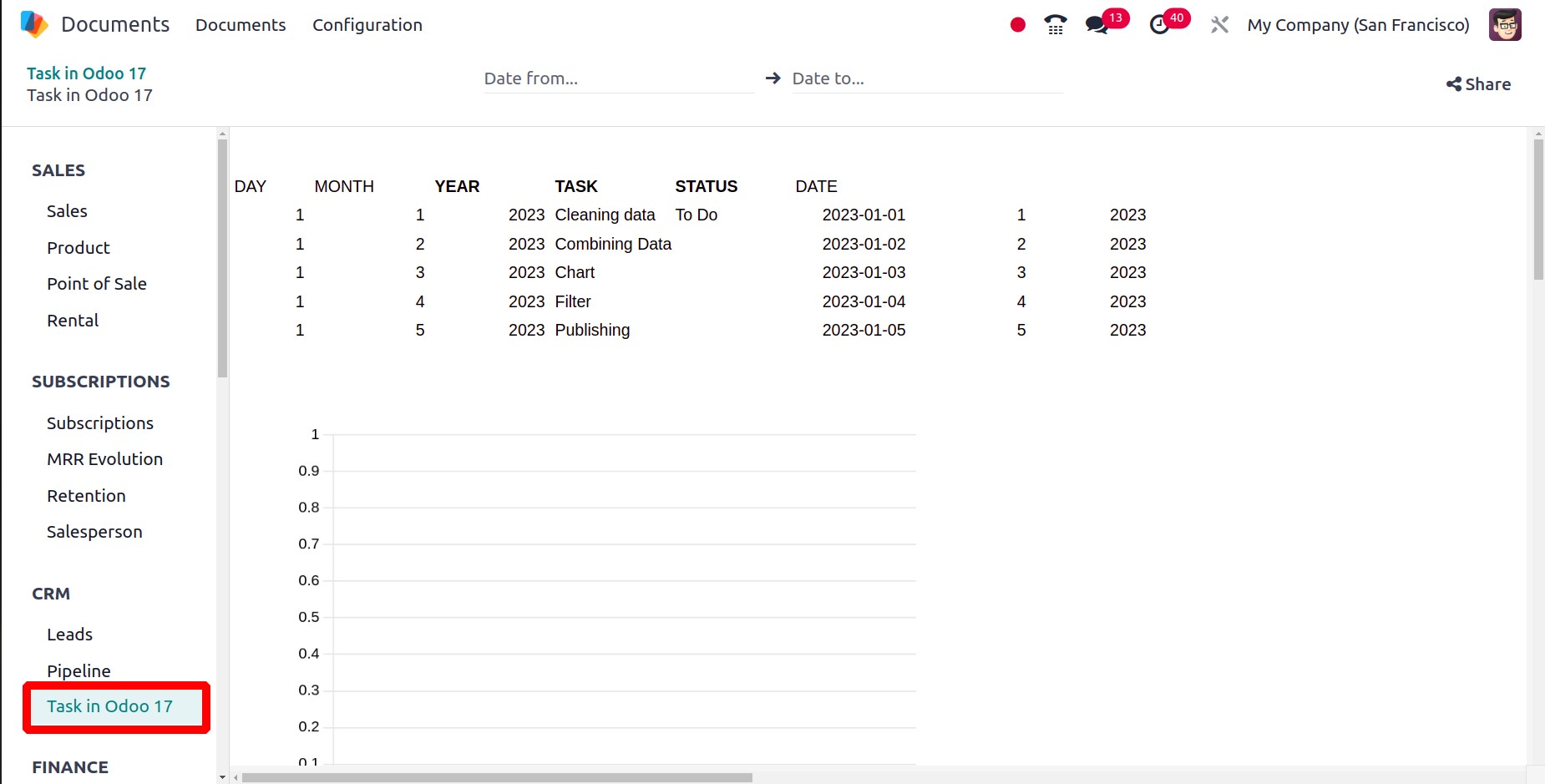
Task: Click the Date to input field
Action: click(927, 78)
